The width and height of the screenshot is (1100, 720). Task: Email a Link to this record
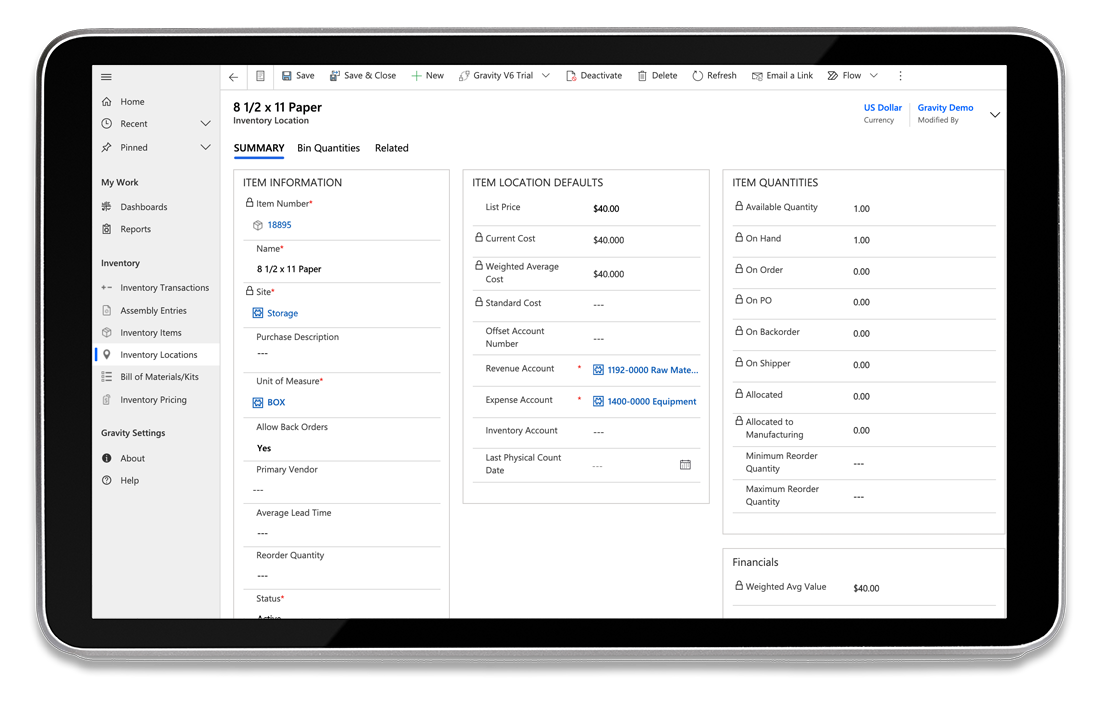pyautogui.click(x=782, y=76)
